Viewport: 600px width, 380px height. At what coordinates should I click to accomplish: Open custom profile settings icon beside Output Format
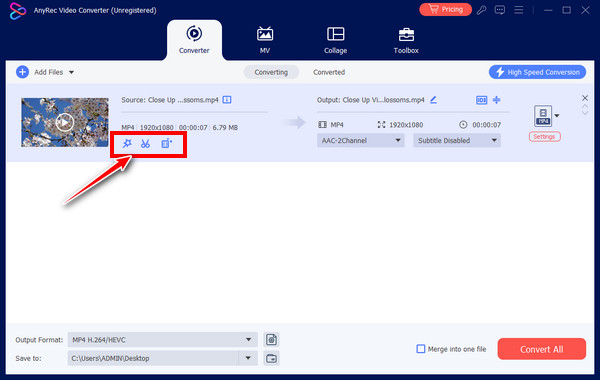271,339
